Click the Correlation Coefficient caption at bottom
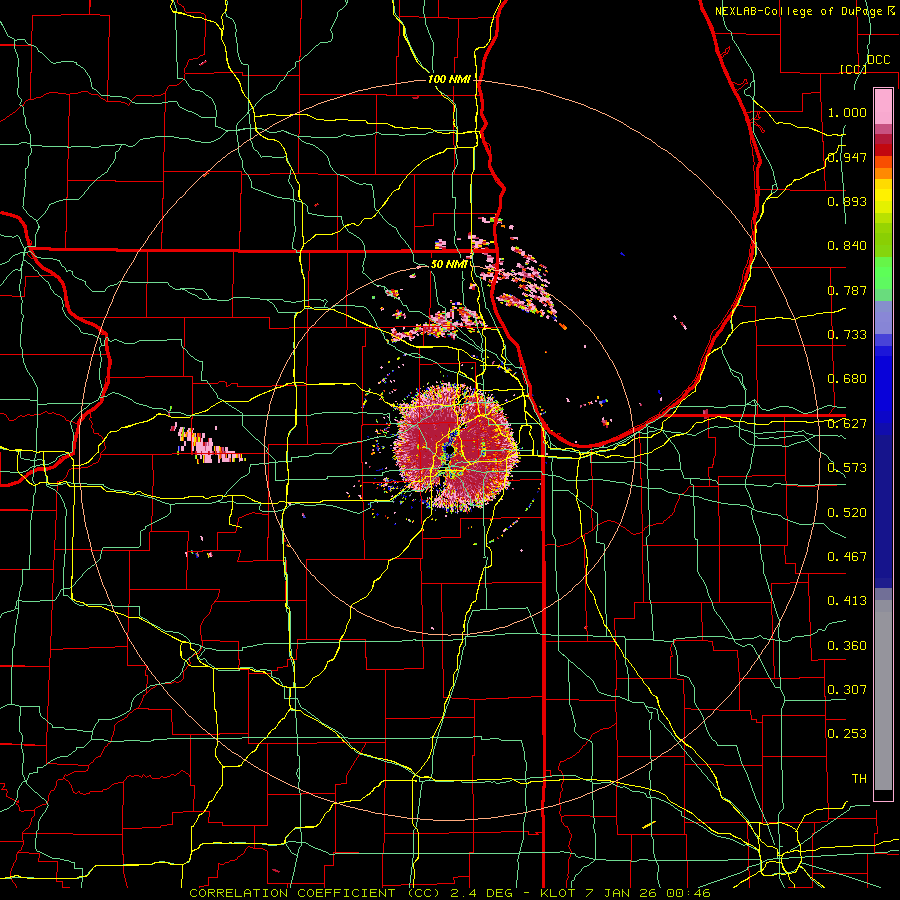This screenshot has height=900, width=900. [450, 893]
